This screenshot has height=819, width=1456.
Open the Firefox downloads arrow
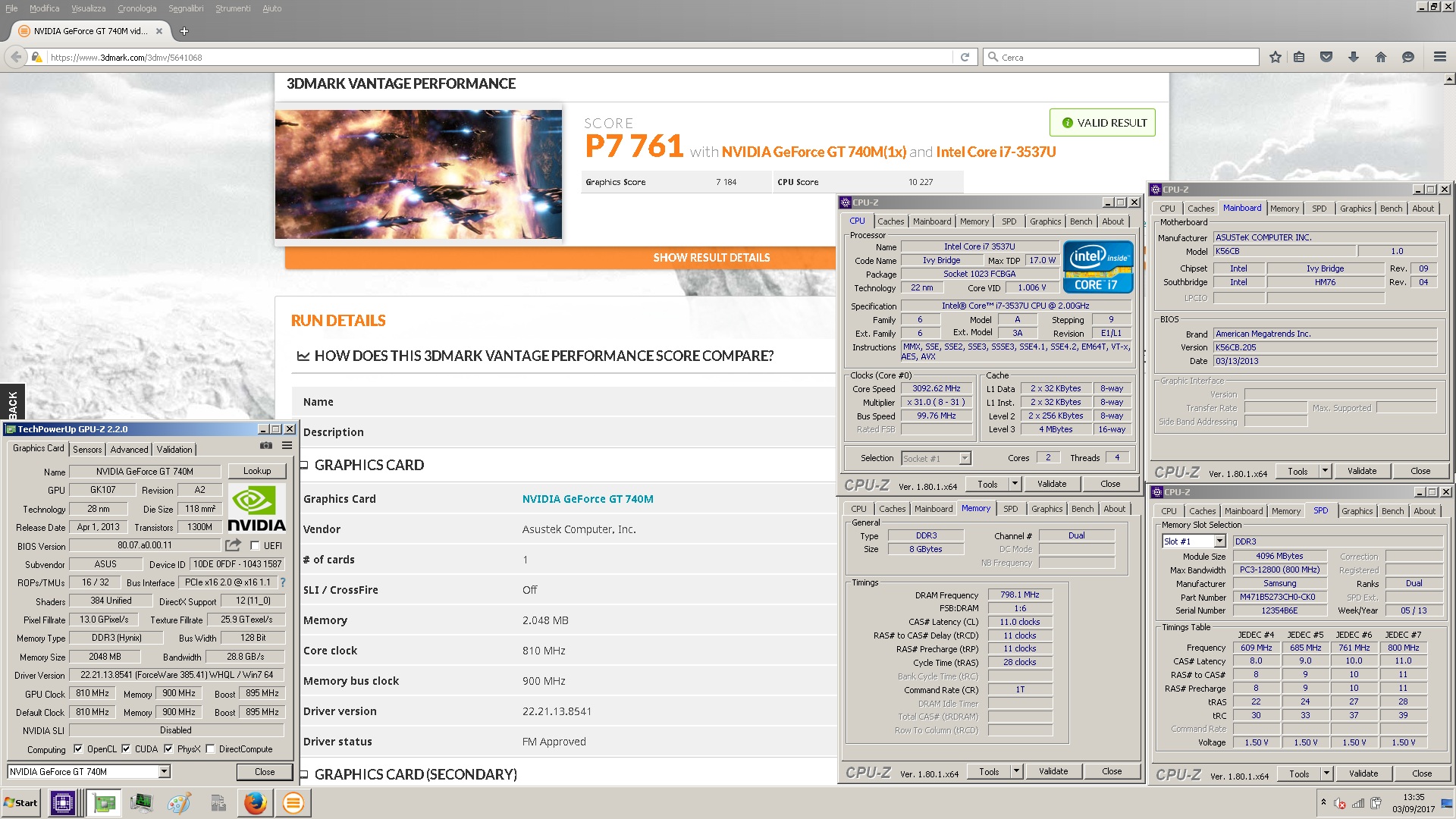[x=1354, y=57]
